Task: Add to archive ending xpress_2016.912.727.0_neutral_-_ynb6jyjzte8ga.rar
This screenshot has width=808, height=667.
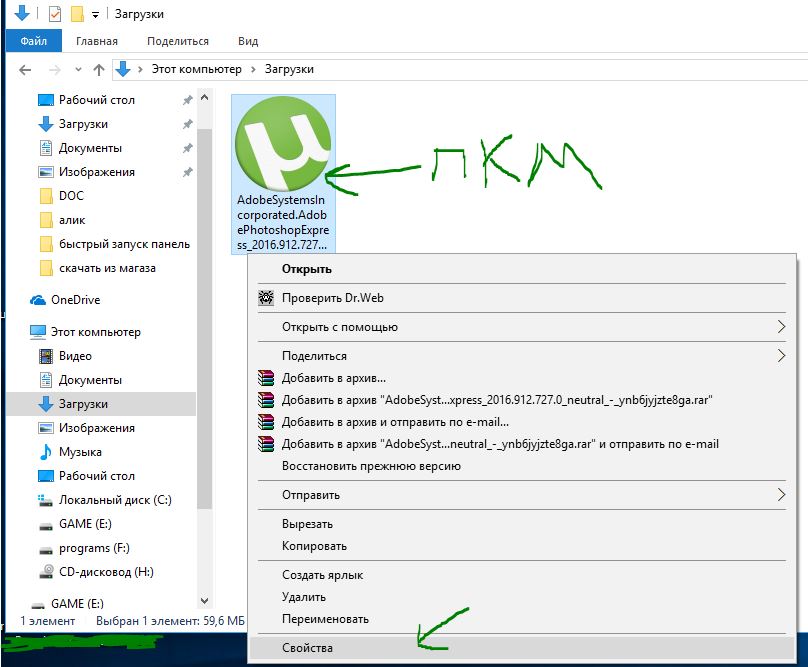Action: [522, 400]
